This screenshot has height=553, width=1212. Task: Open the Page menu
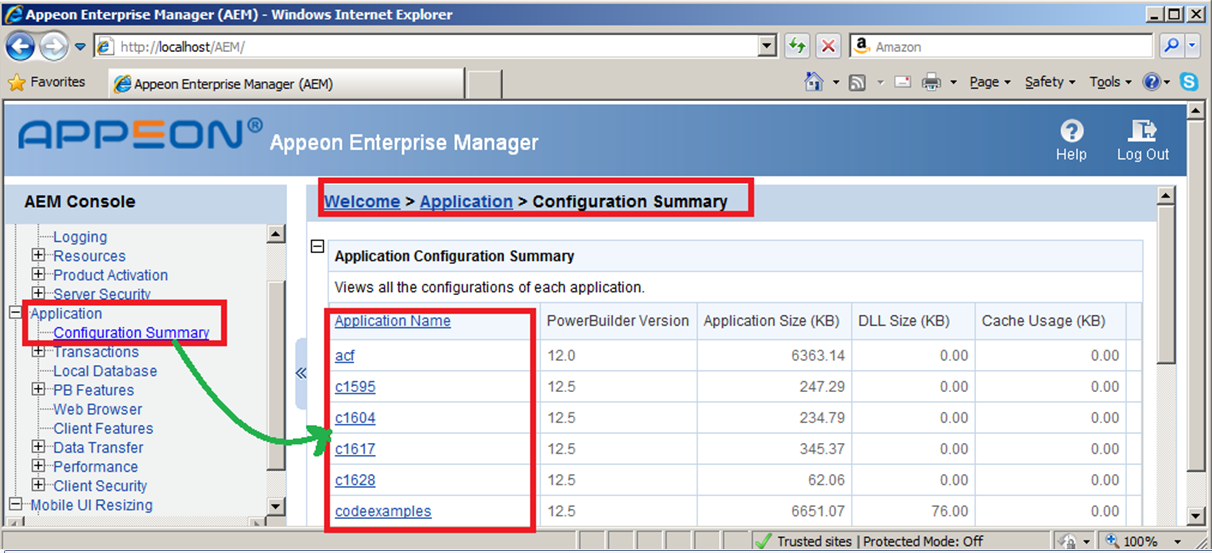(990, 82)
